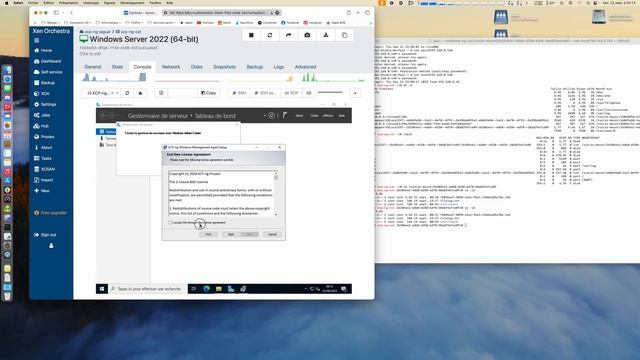Switch to the General tab
The width and height of the screenshot is (640, 360).
point(93,67)
